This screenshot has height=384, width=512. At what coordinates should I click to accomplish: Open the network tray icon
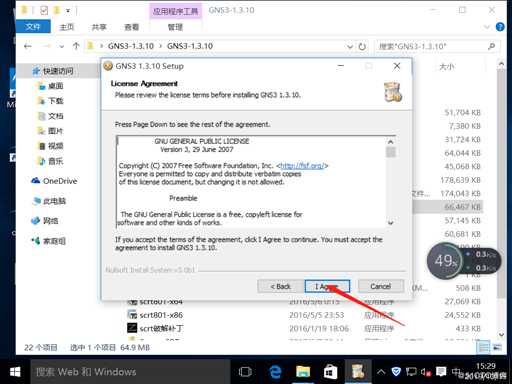click(411, 371)
